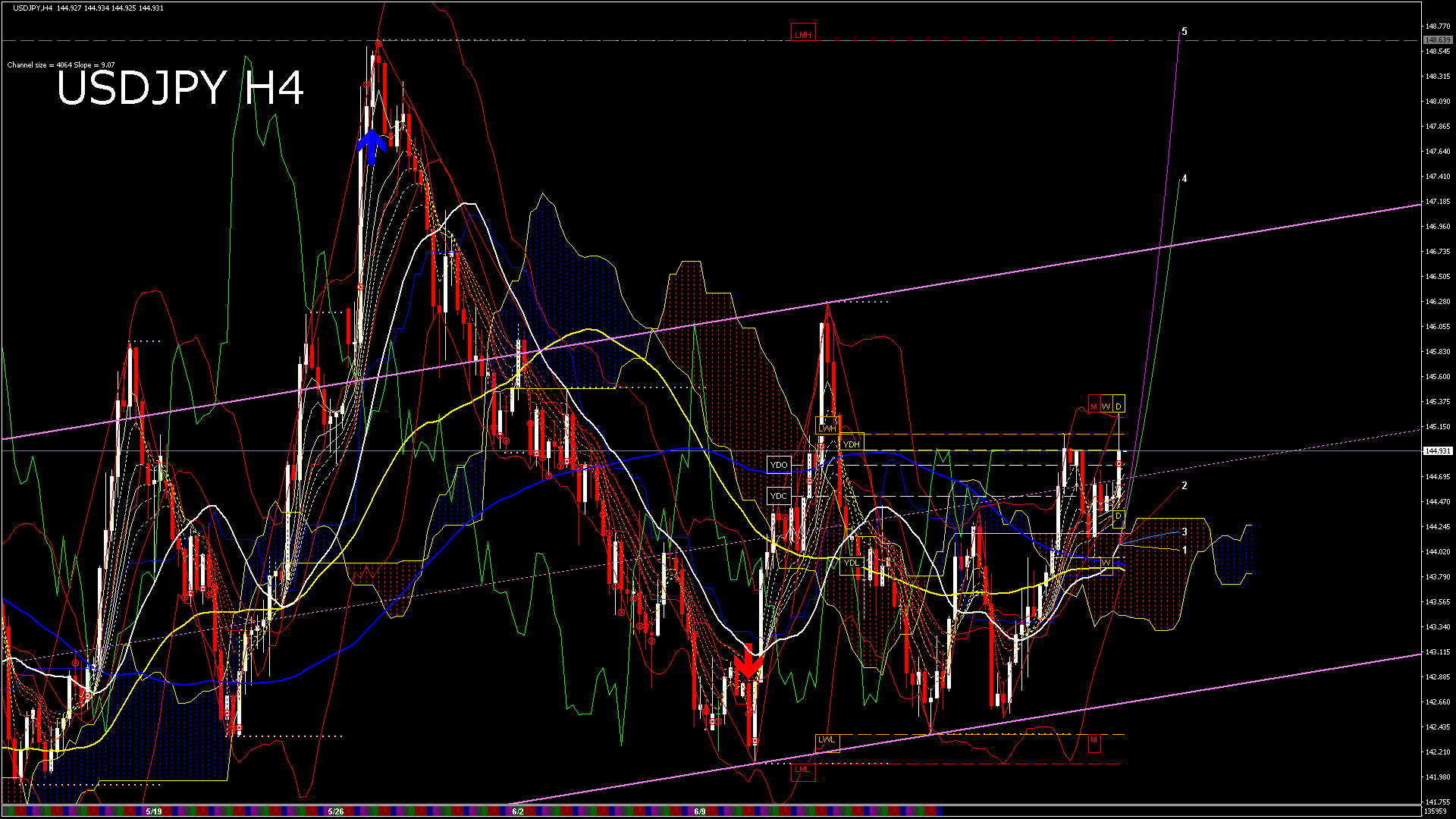Click the Channel size slope text
The image size is (1456, 819).
click(x=61, y=65)
